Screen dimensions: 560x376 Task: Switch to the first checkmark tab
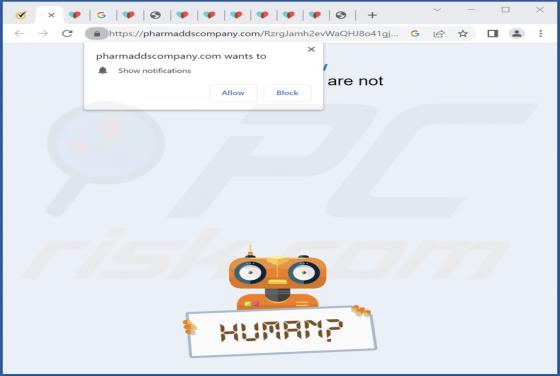coord(21,15)
